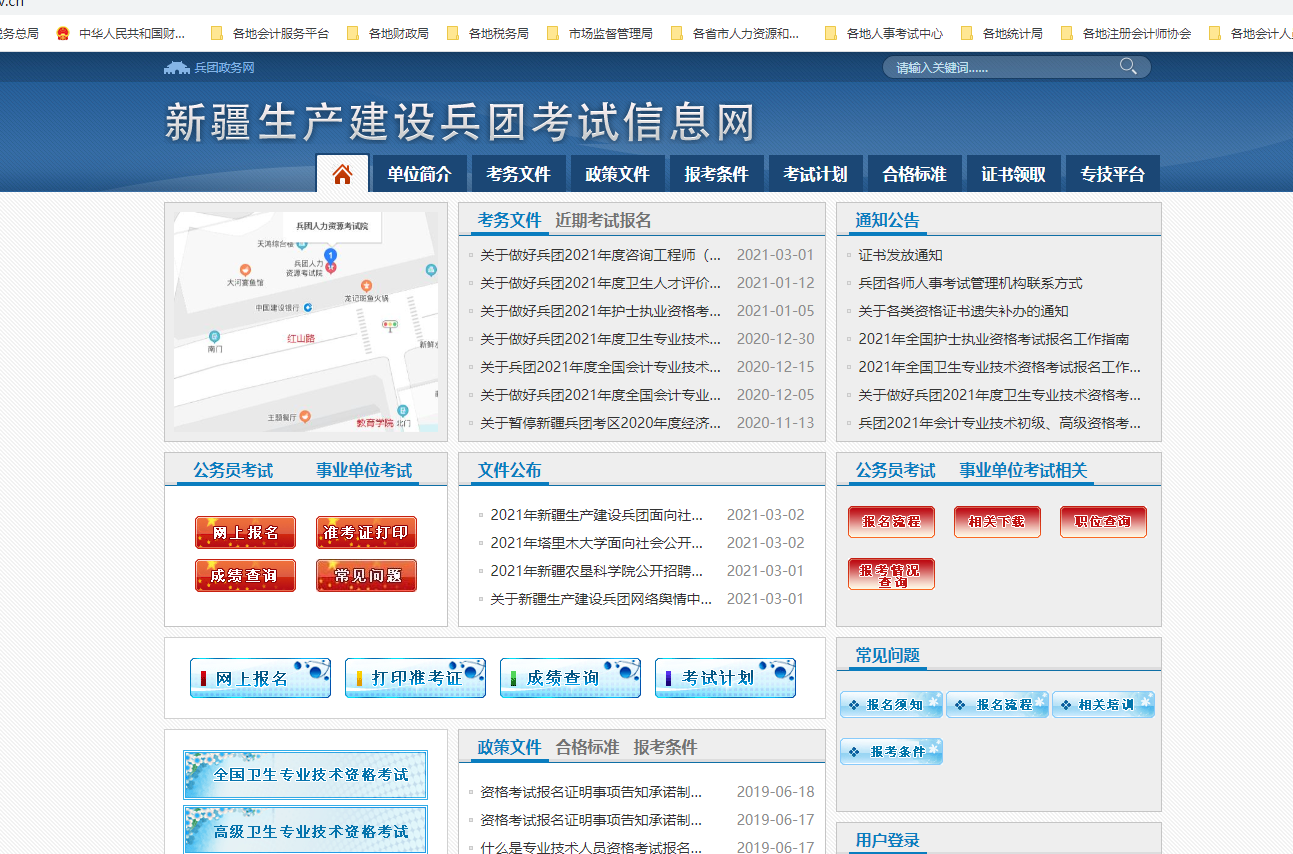This screenshot has width=1293, height=854.
Task: Open the blue 考试计划 banner button
Action: click(725, 678)
